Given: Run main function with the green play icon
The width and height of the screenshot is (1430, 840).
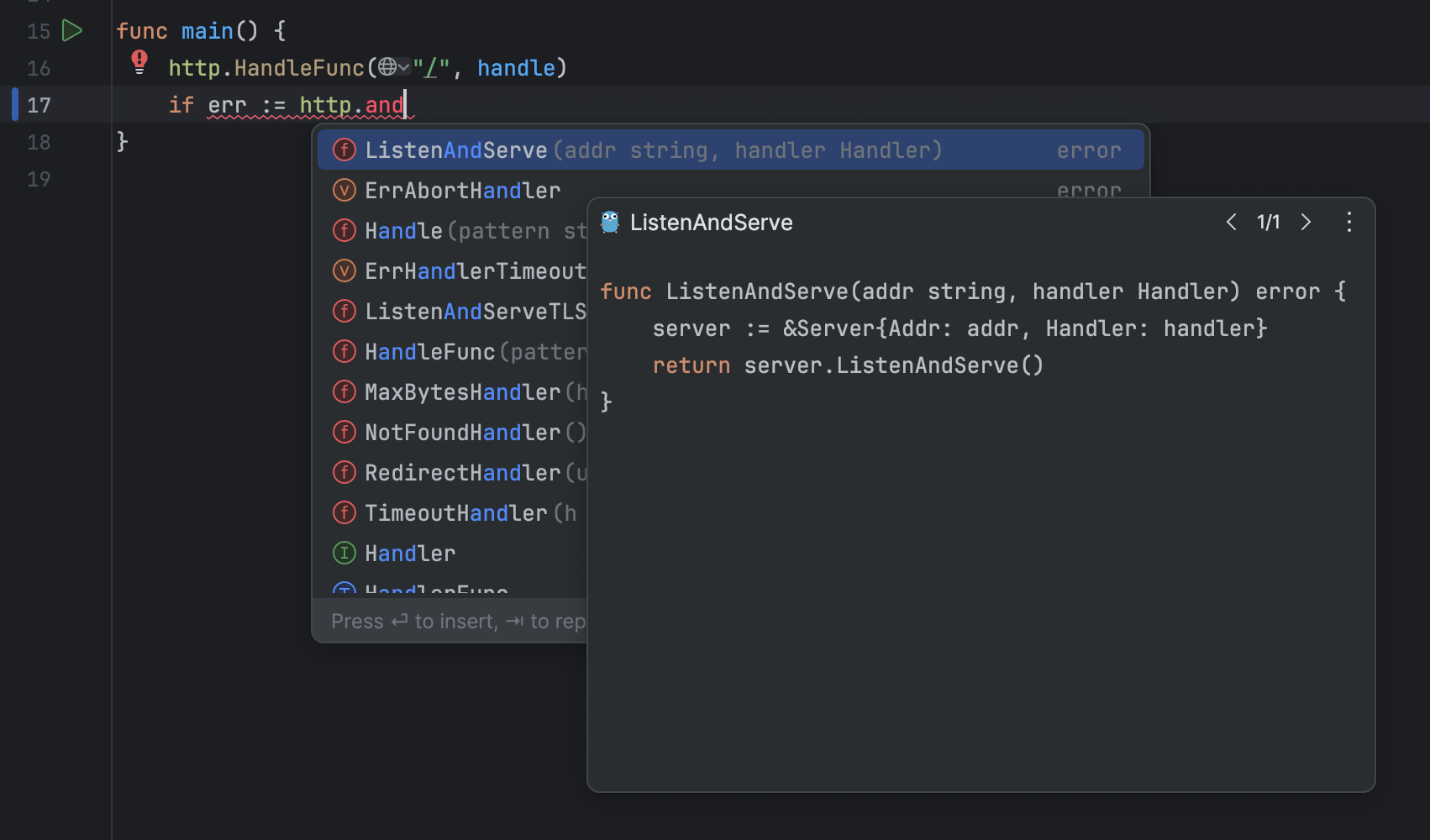Looking at the screenshot, I should (72, 30).
